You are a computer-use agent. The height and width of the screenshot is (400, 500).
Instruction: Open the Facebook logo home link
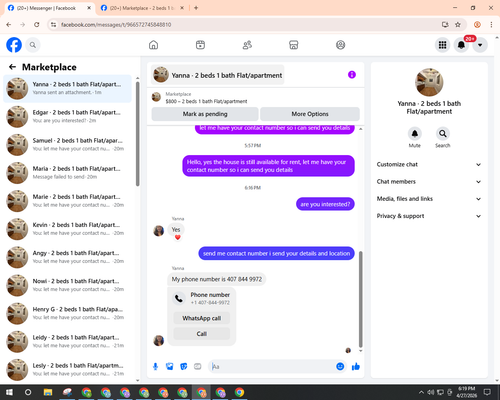tap(14, 45)
